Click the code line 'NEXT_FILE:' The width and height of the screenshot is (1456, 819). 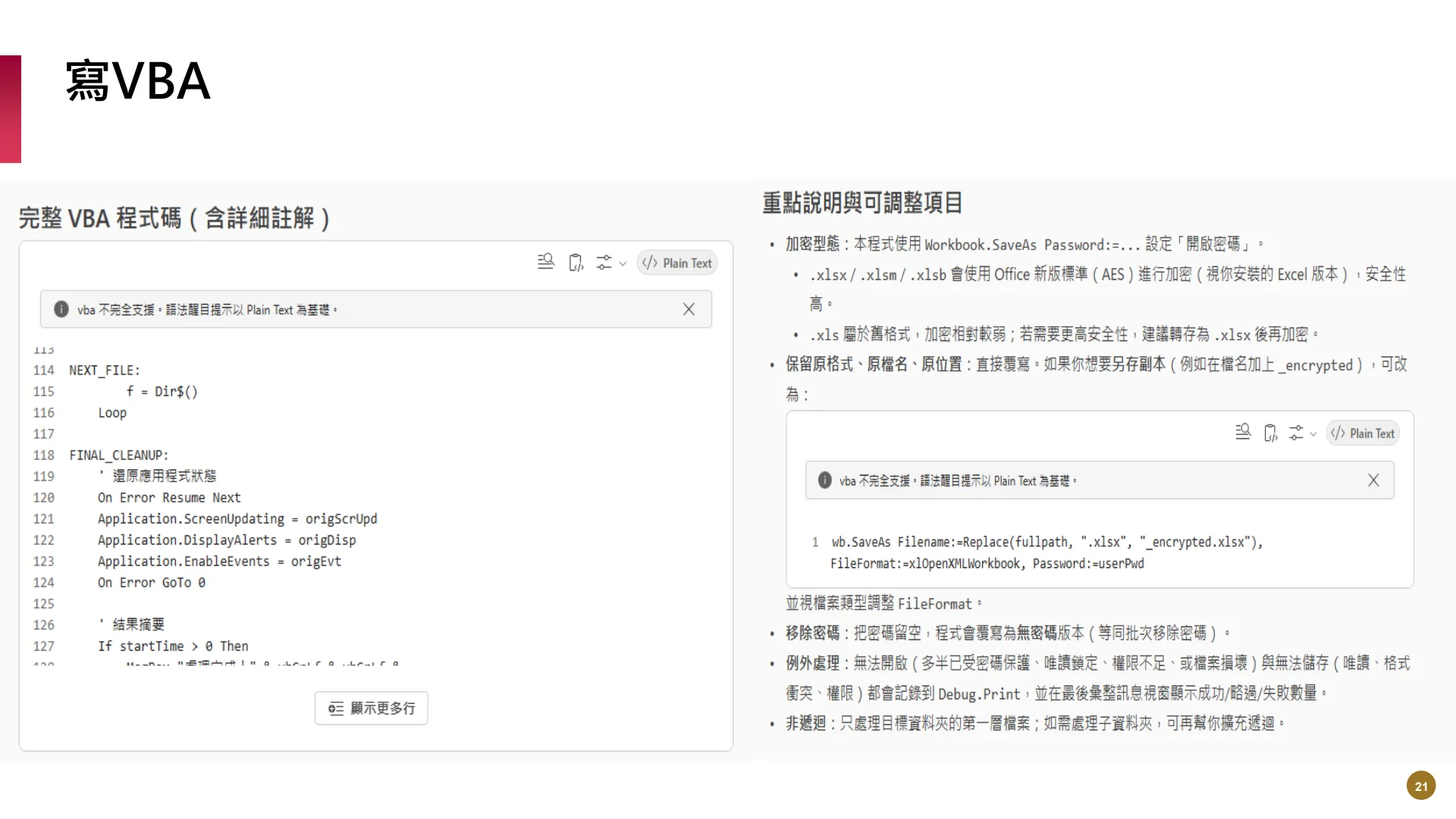point(105,370)
